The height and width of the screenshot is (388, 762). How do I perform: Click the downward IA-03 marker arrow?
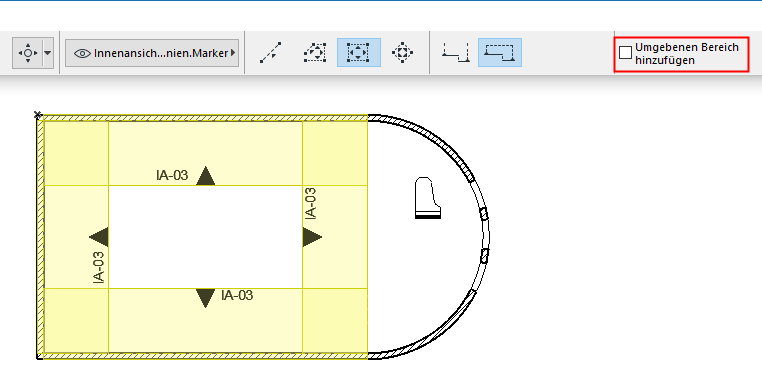coord(206,298)
